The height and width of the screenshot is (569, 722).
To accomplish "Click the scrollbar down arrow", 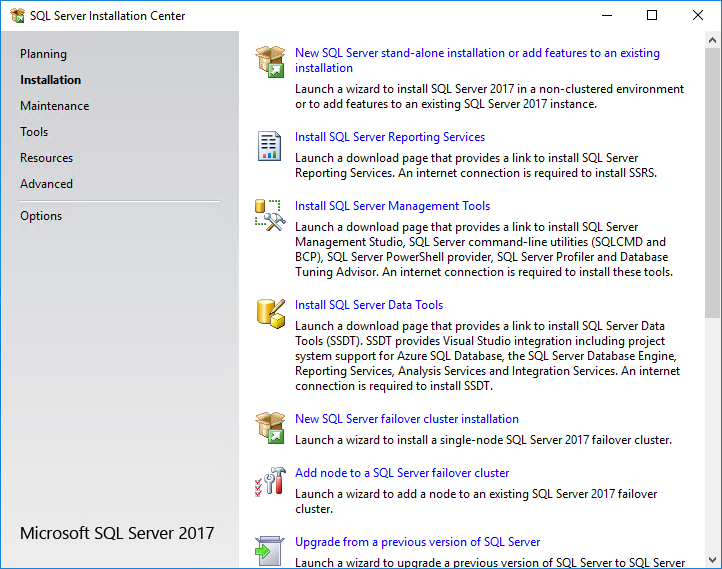I will 712,560.
